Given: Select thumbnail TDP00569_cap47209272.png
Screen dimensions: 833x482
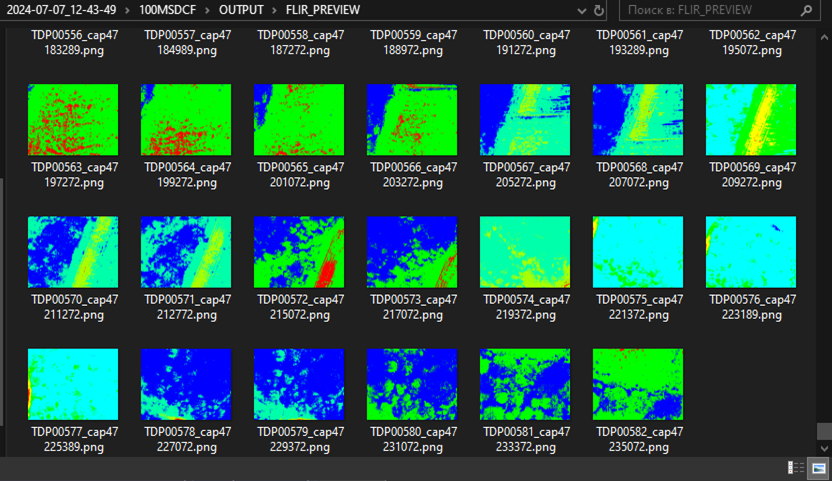Looking at the screenshot, I should point(751,120).
